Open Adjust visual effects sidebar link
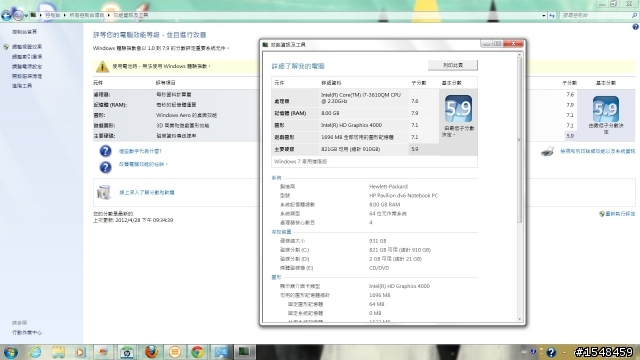640x360 pixels. [27, 47]
